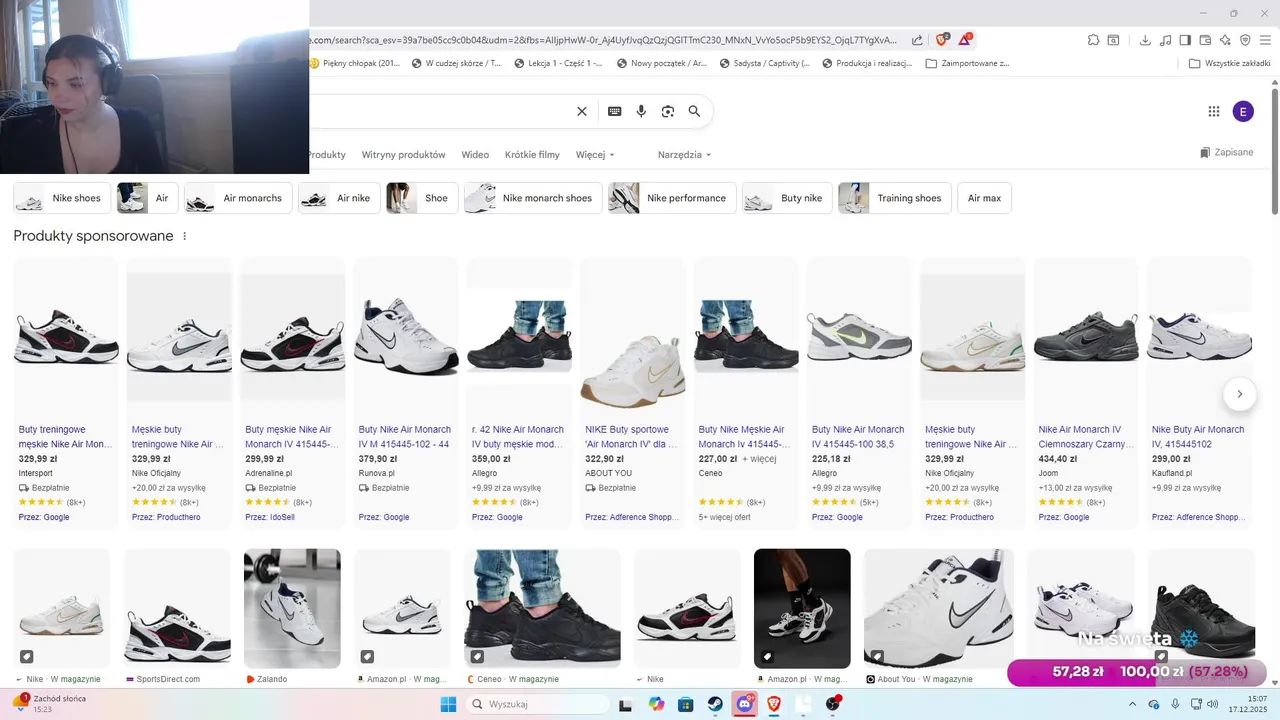The height and width of the screenshot is (720, 1280).
Task: Click the Windows taskbar 'Wyszukaj' search box
Action: 537,704
